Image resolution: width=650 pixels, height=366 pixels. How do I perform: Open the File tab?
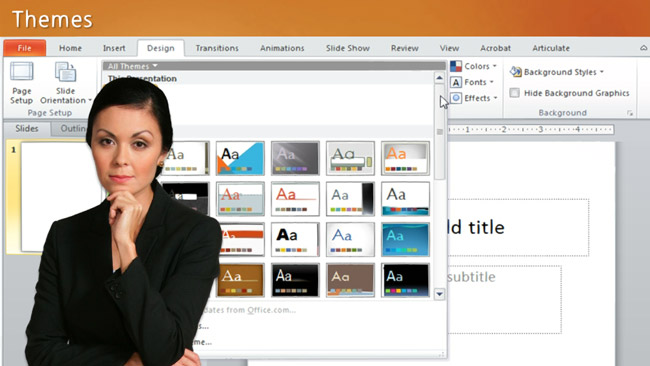click(x=24, y=48)
